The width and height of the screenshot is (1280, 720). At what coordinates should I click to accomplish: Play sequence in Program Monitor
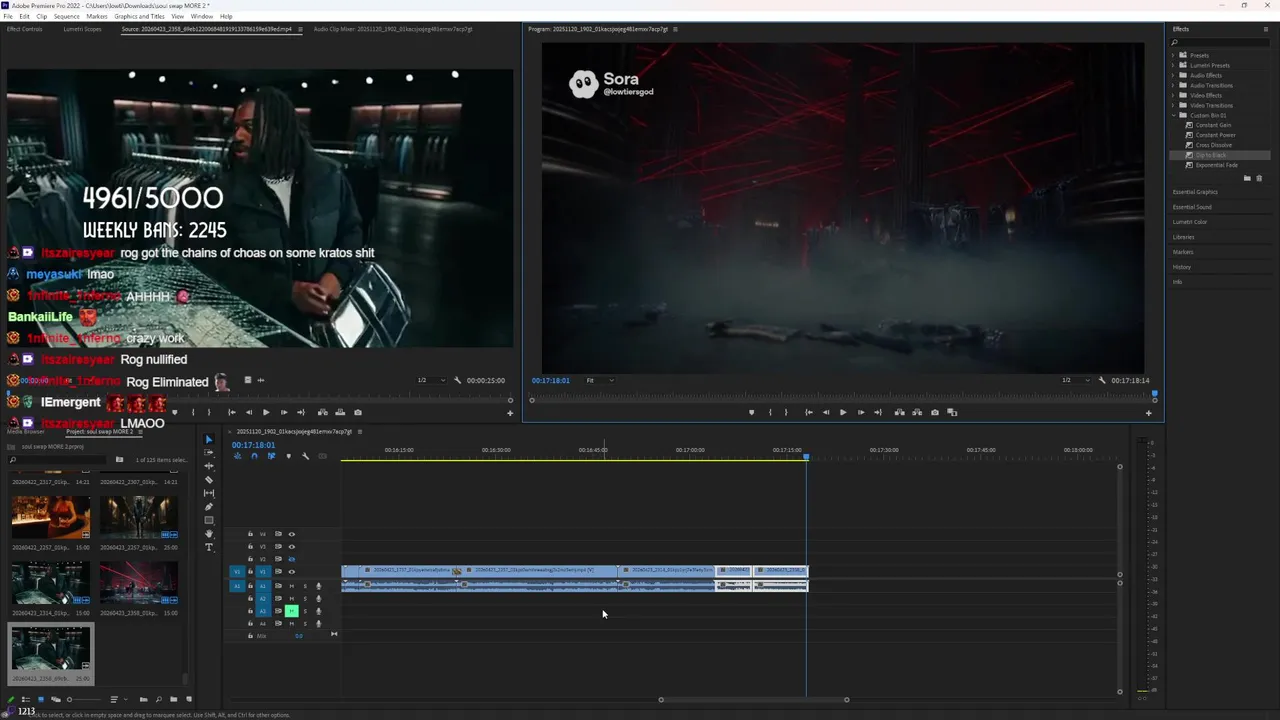click(842, 412)
